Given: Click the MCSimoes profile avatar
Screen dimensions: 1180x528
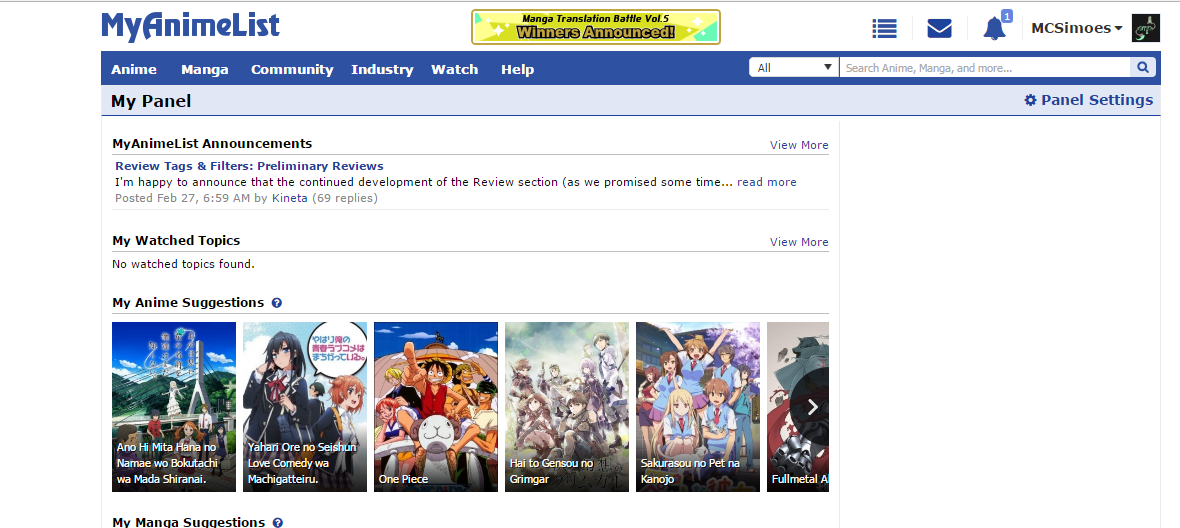Looking at the screenshot, I should point(1145,28).
